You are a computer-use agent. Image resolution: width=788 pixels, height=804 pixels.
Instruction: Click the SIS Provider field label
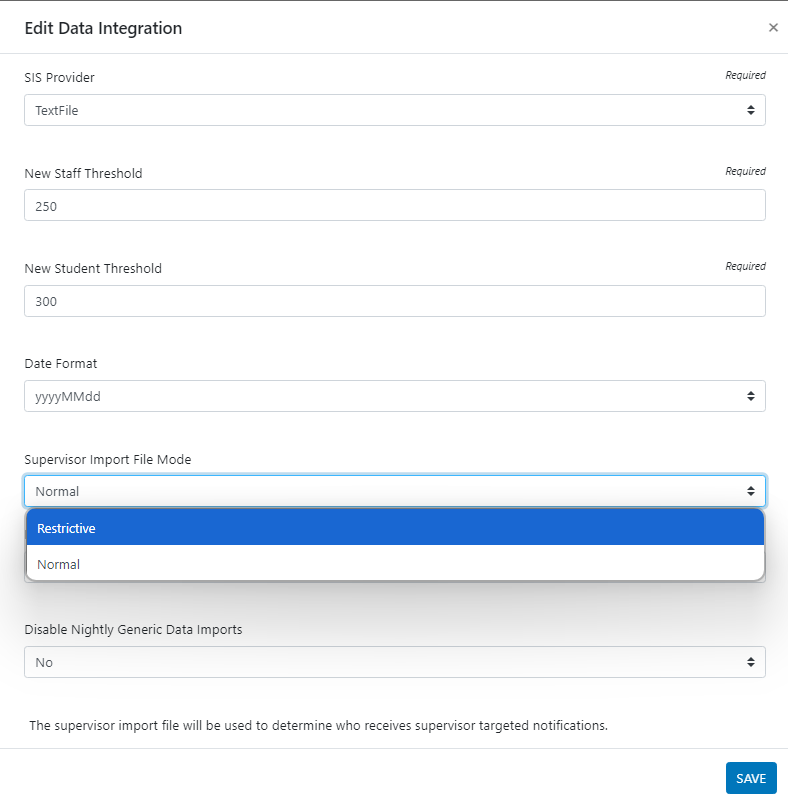coord(60,77)
